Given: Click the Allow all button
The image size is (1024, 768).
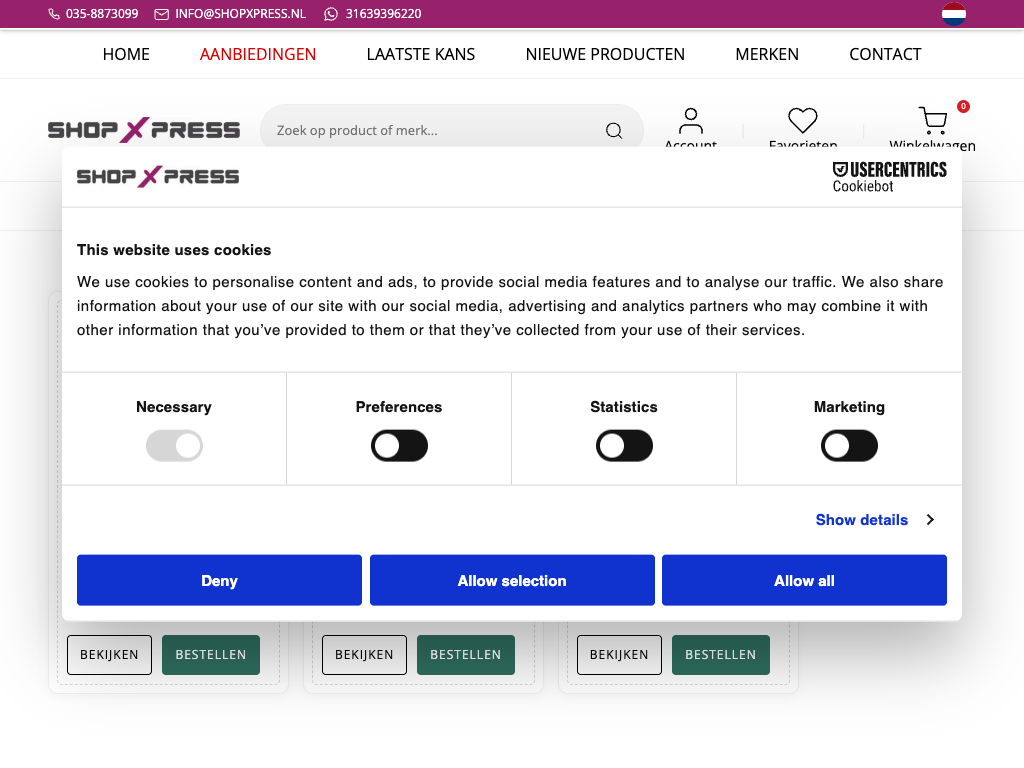Looking at the screenshot, I should pyautogui.click(x=804, y=581).
